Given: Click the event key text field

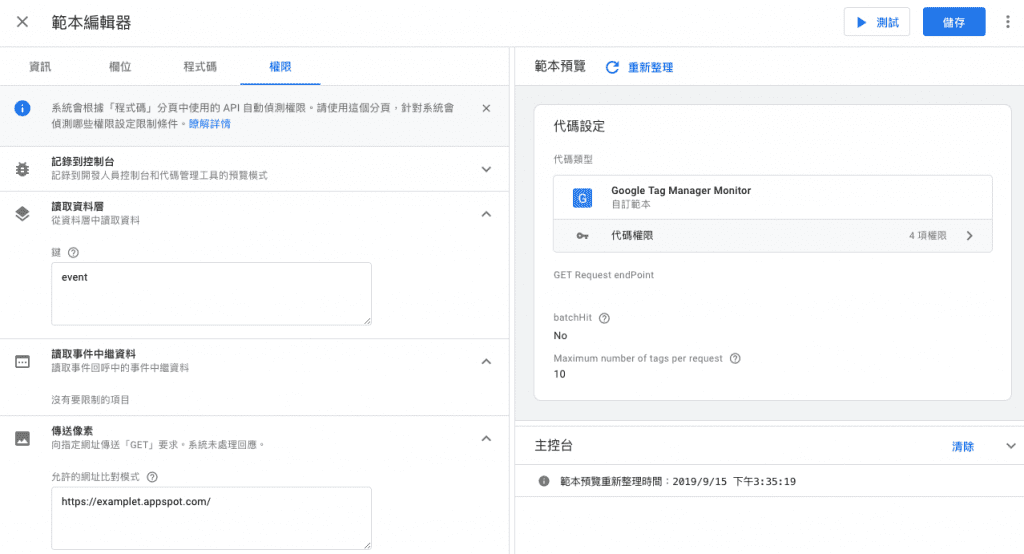Looking at the screenshot, I should coord(212,294).
